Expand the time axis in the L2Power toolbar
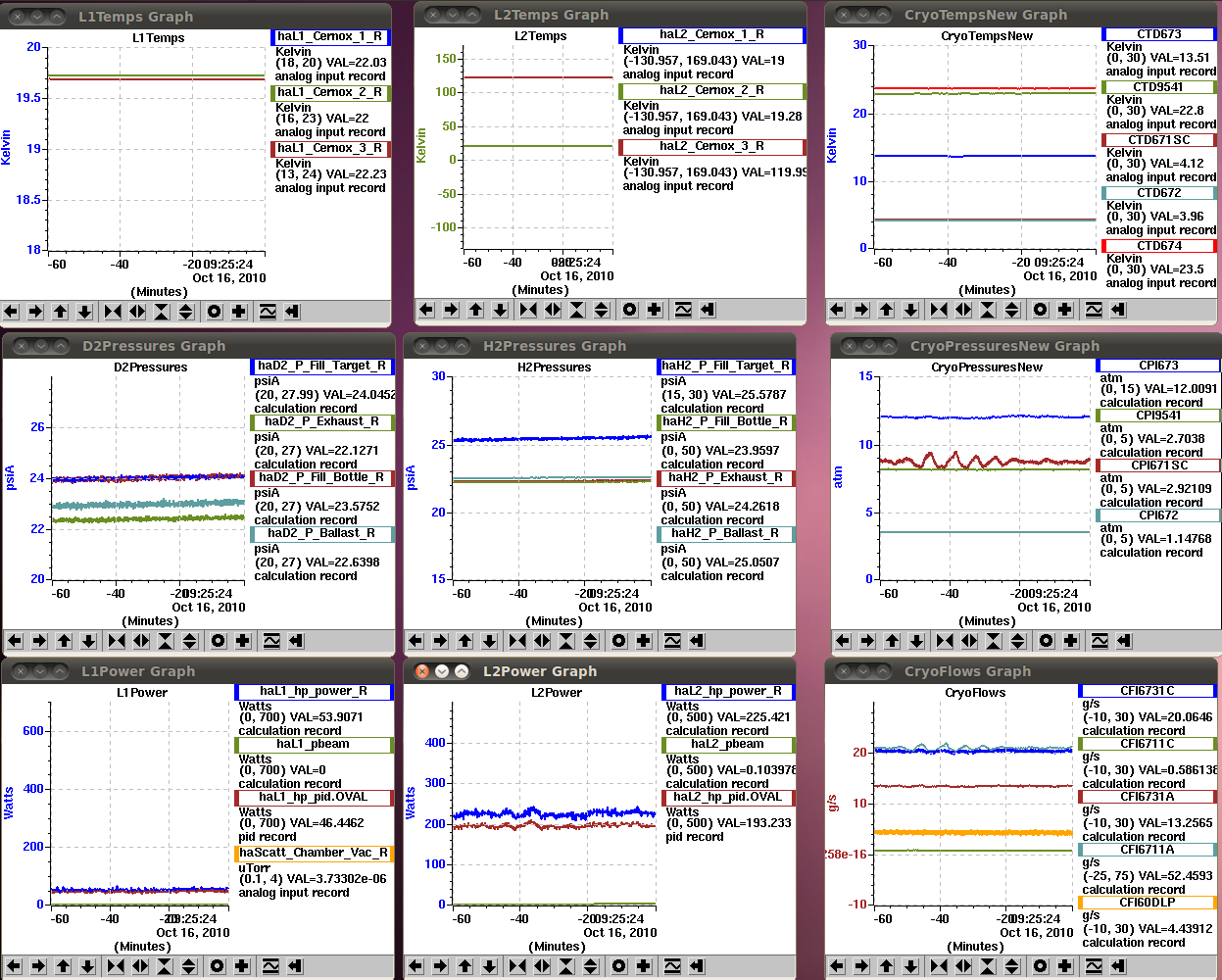The image size is (1222, 980). pyautogui.click(x=542, y=966)
